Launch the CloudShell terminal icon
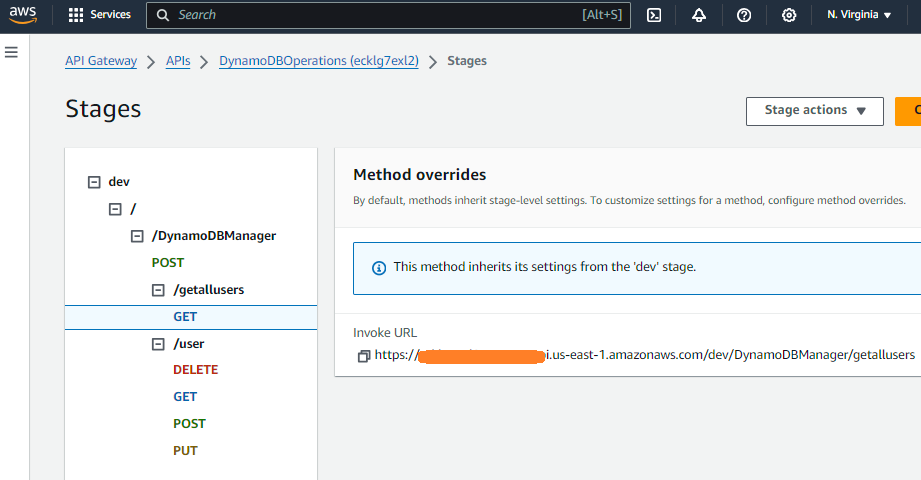 [x=654, y=15]
